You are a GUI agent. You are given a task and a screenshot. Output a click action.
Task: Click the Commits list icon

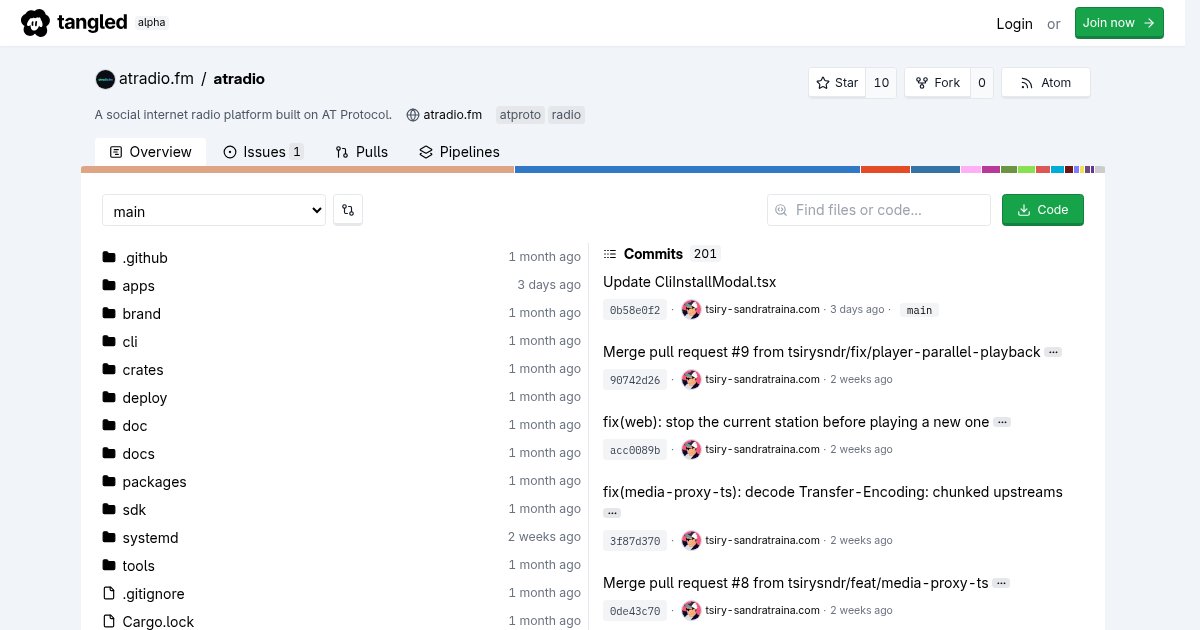[610, 254]
